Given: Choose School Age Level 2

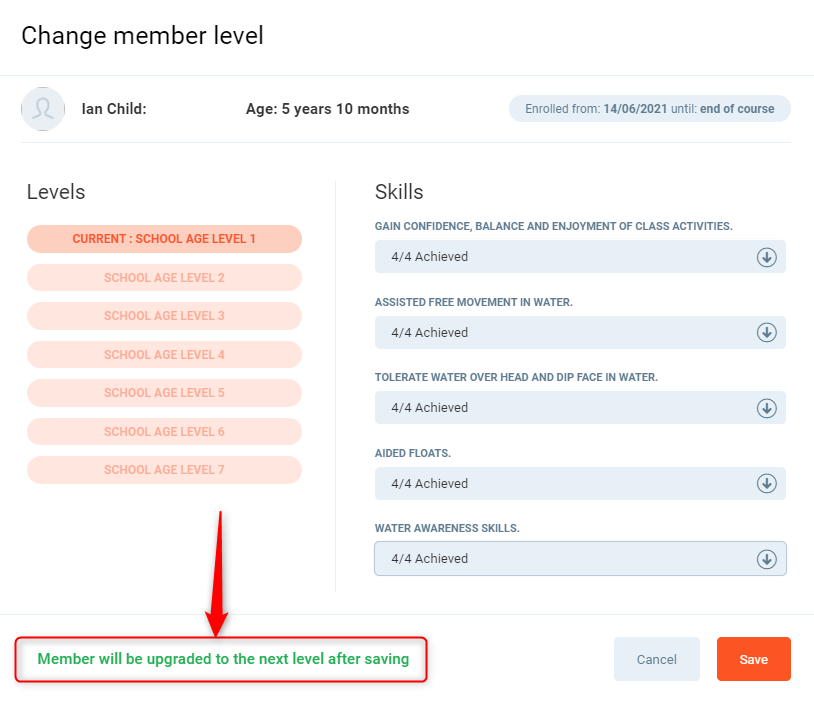Looking at the screenshot, I should pos(164,278).
